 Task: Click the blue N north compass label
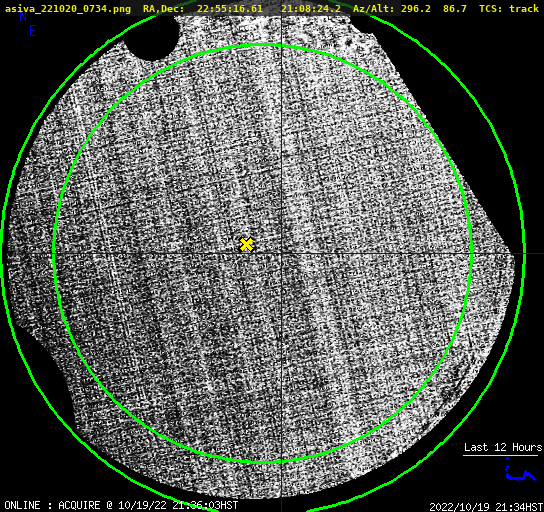click(23, 16)
